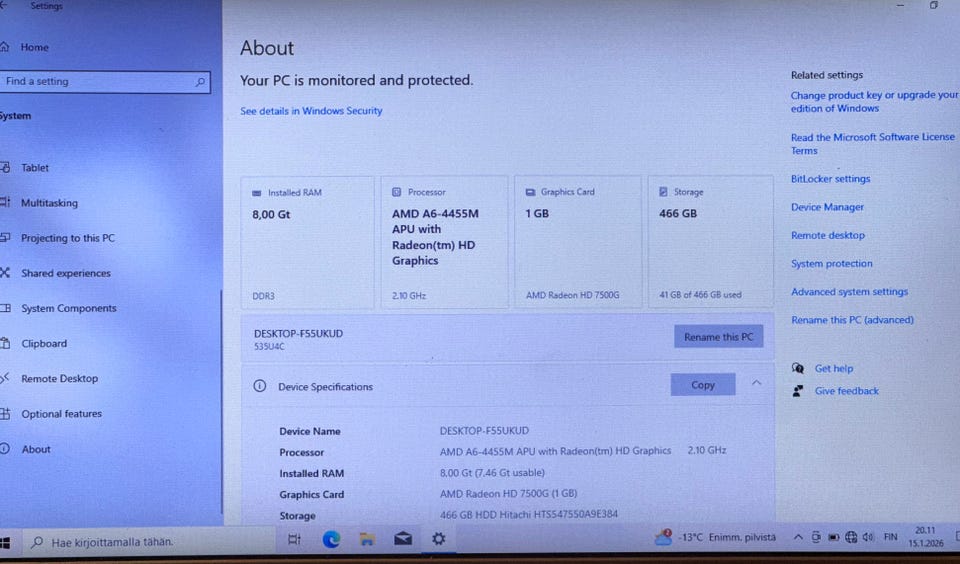The image size is (960, 564).
Task: Open Device Manager link
Action: click(827, 207)
